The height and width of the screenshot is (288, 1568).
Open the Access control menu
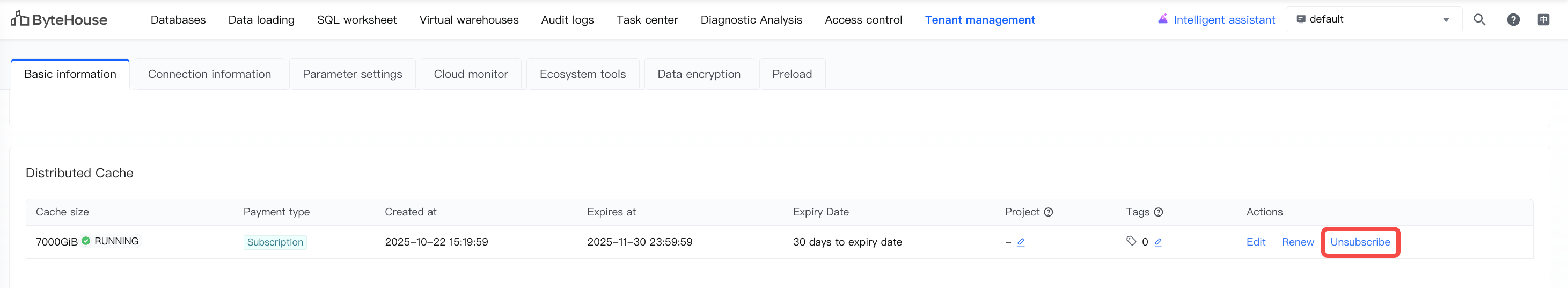tap(863, 19)
